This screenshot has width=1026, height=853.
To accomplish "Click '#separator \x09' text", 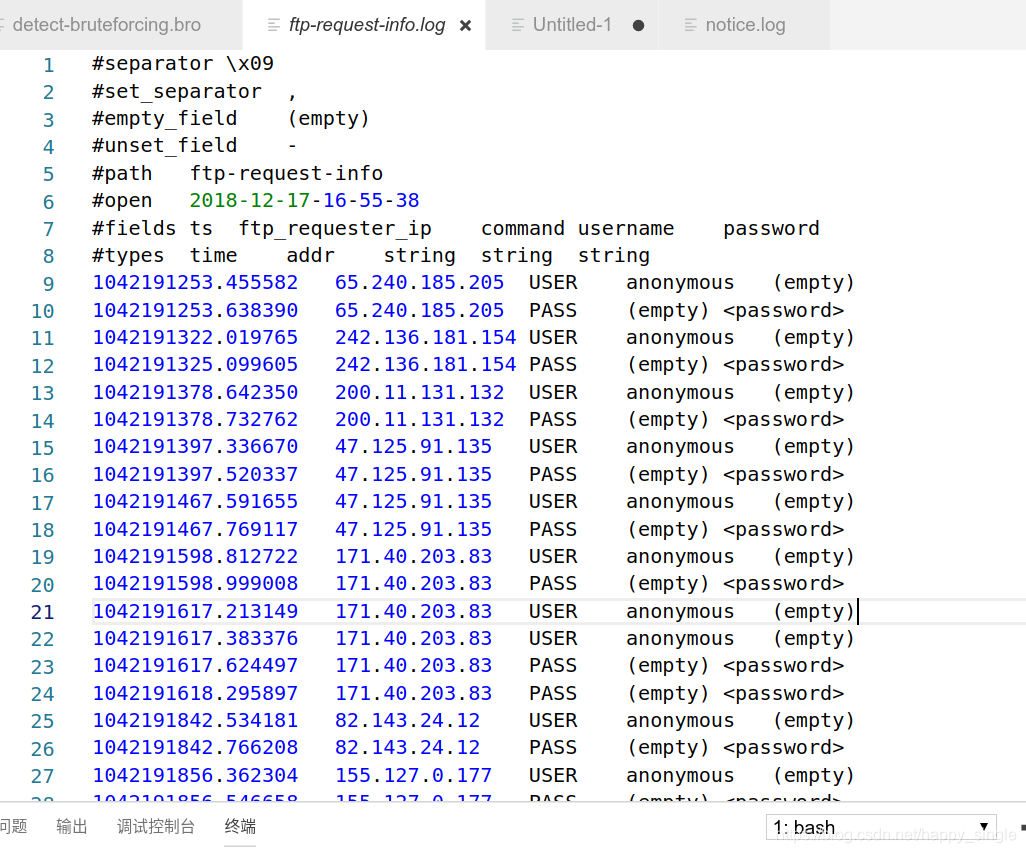I will coord(183,63).
